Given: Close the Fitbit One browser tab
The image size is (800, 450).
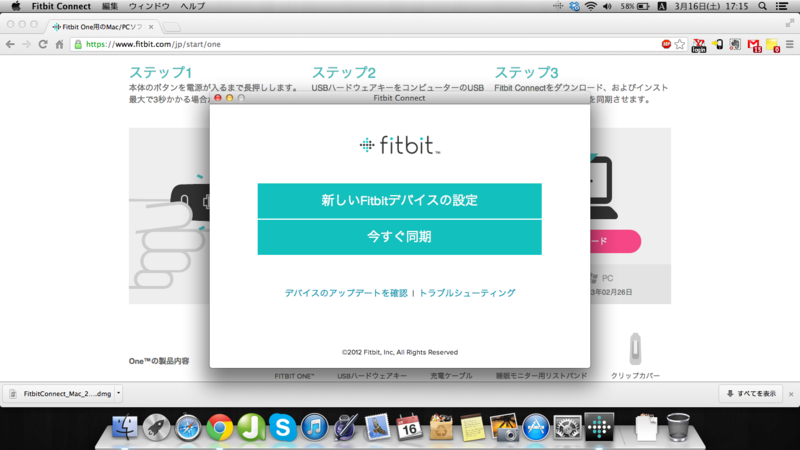Looking at the screenshot, I should point(151,27).
